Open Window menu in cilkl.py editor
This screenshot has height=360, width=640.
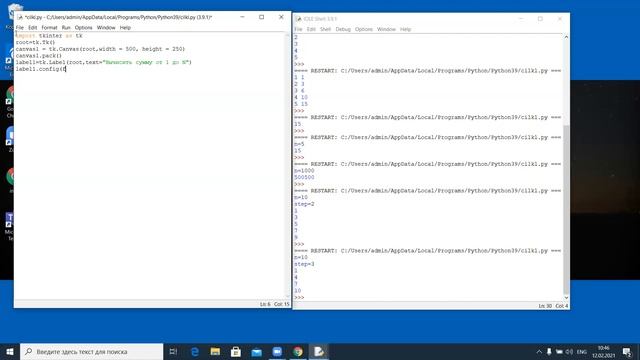[x=106, y=27]
